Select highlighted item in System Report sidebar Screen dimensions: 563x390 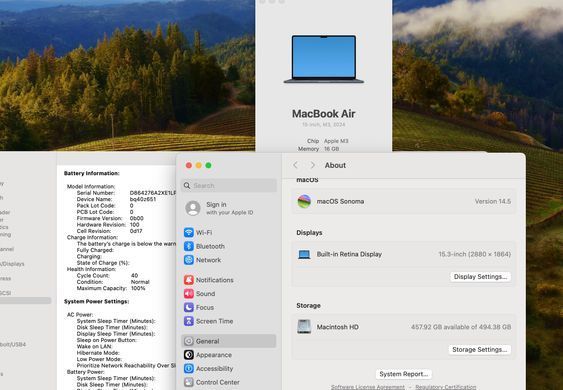point(25,301)
